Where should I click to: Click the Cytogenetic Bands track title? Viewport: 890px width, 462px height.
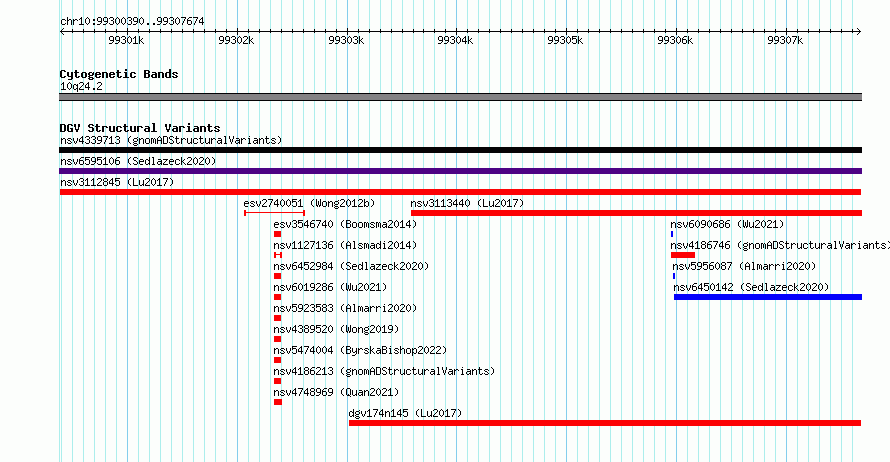(x=119, y=74)
